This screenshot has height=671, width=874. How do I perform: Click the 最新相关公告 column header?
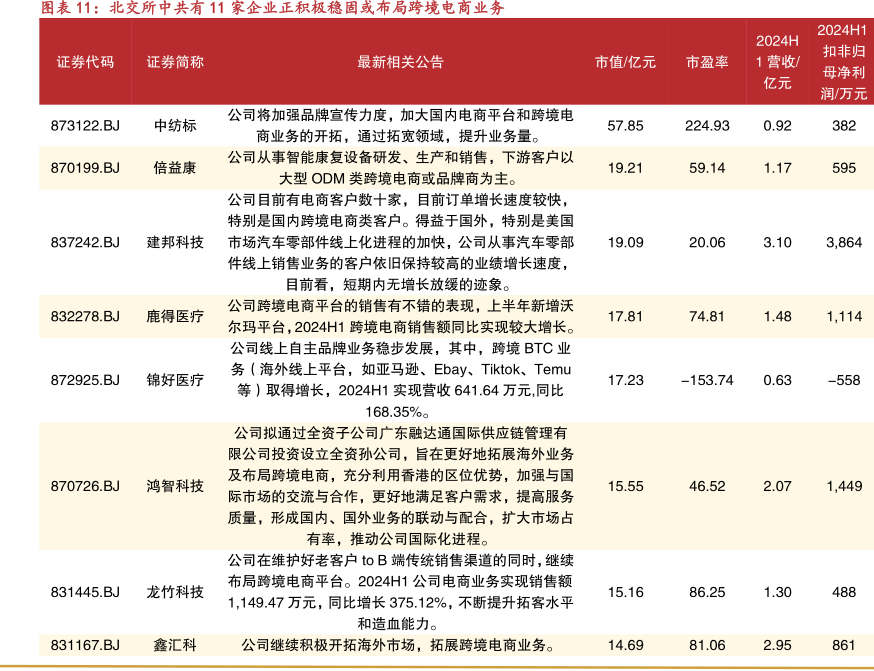click(x=400, y=62)
